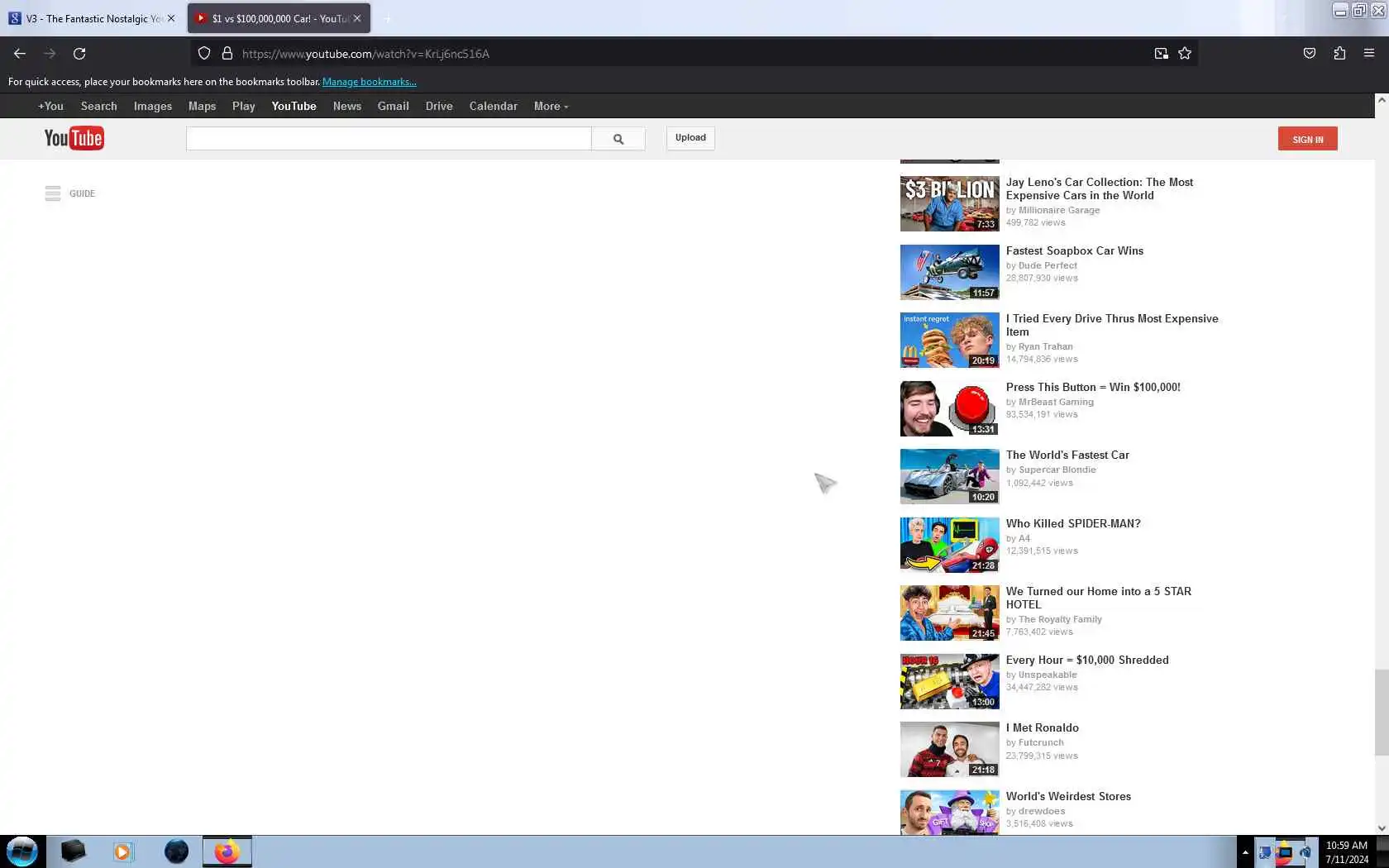Open Drive in the Google bar
This screenshot has width=1389, height=868.
click(439, 106)
